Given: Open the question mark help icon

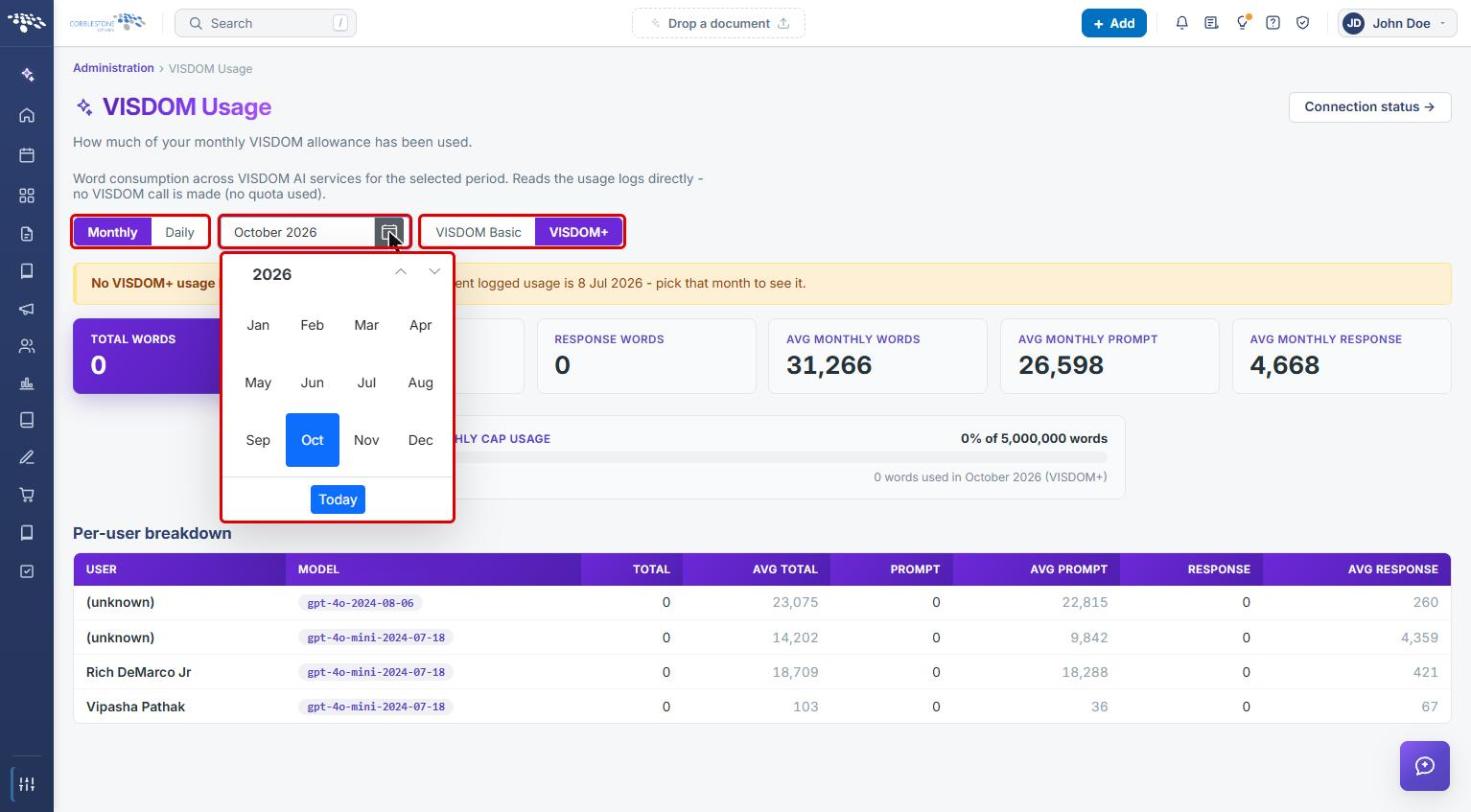Looking at the screenshot, I should click(1273, 23).
